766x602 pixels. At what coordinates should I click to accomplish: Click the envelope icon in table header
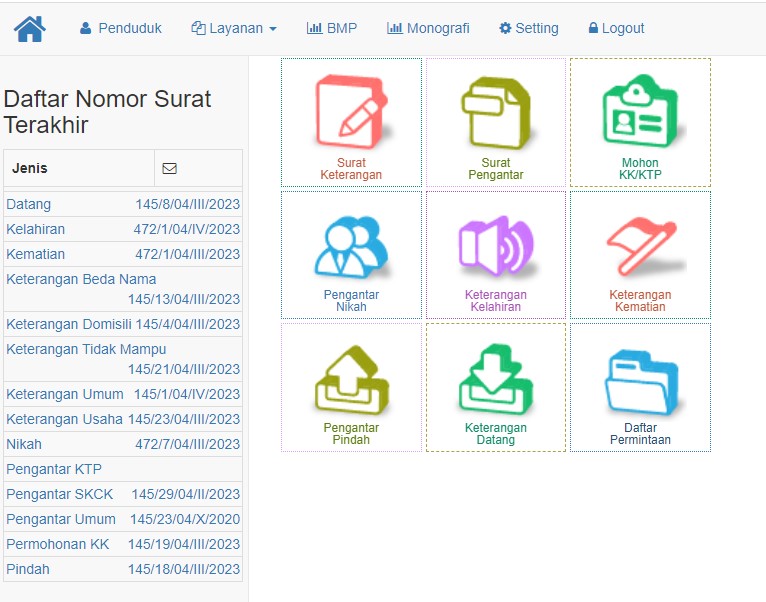click(169, 169)
